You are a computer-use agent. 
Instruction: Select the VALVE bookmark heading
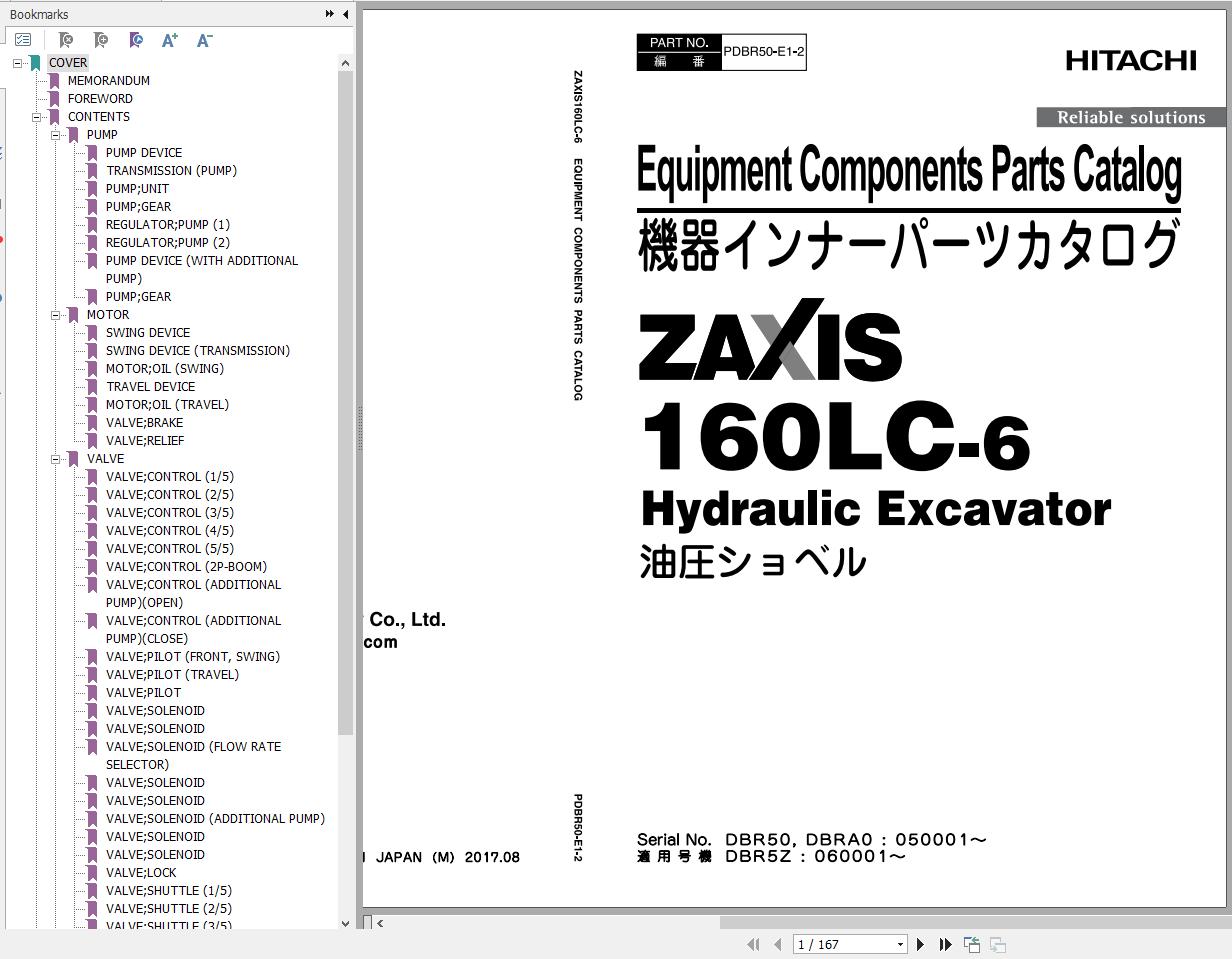[106, 459]
